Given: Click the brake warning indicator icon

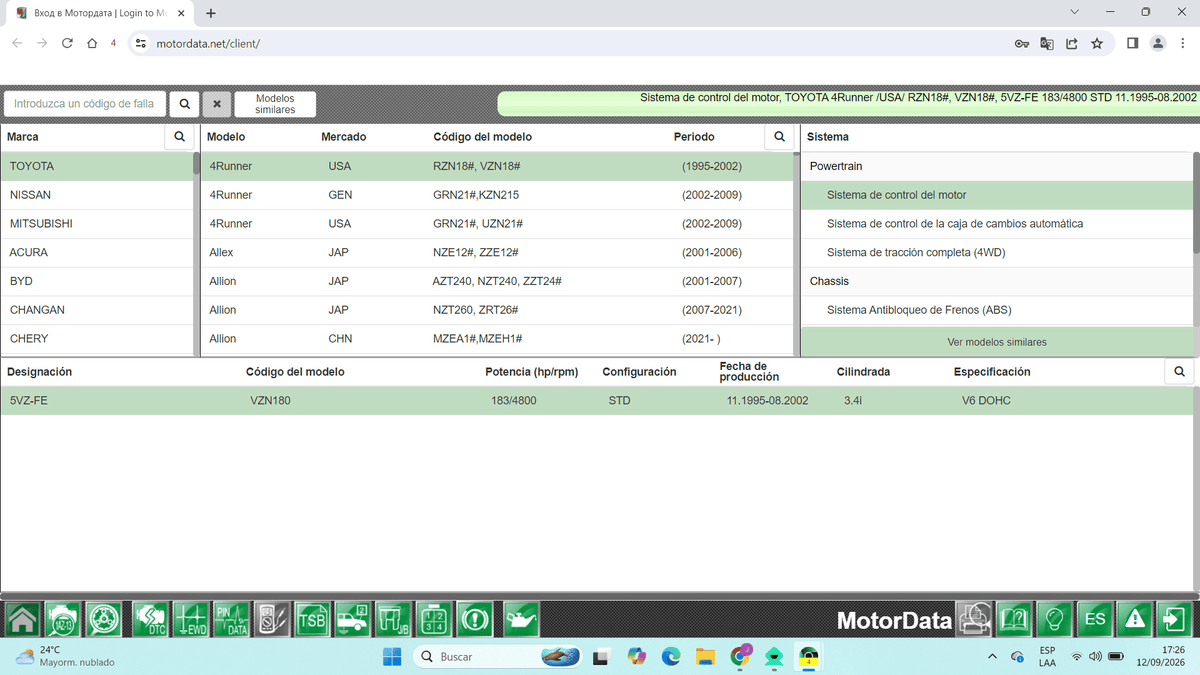Looking at the screenshot, I should (x=475, y=620).
